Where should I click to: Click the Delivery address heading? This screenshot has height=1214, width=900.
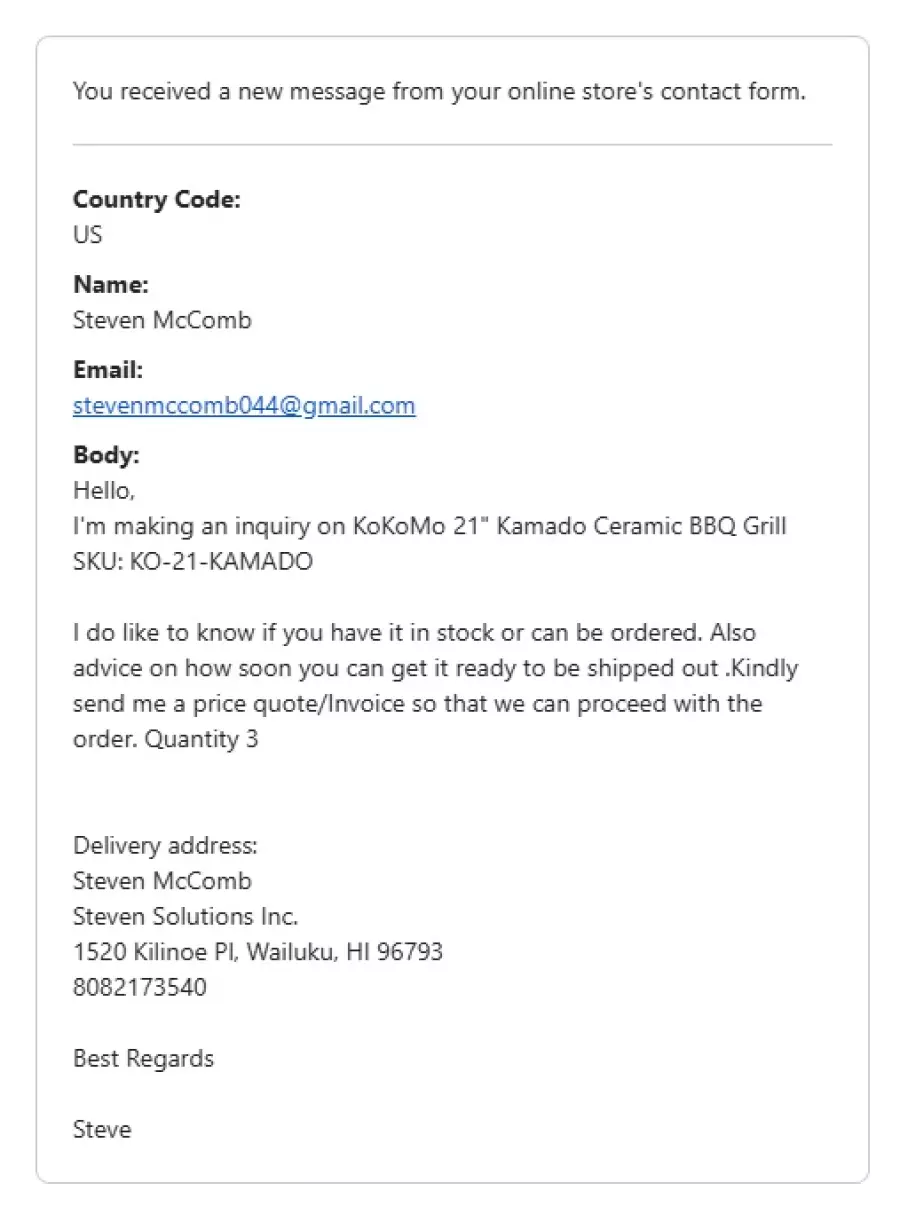(165, 846)
